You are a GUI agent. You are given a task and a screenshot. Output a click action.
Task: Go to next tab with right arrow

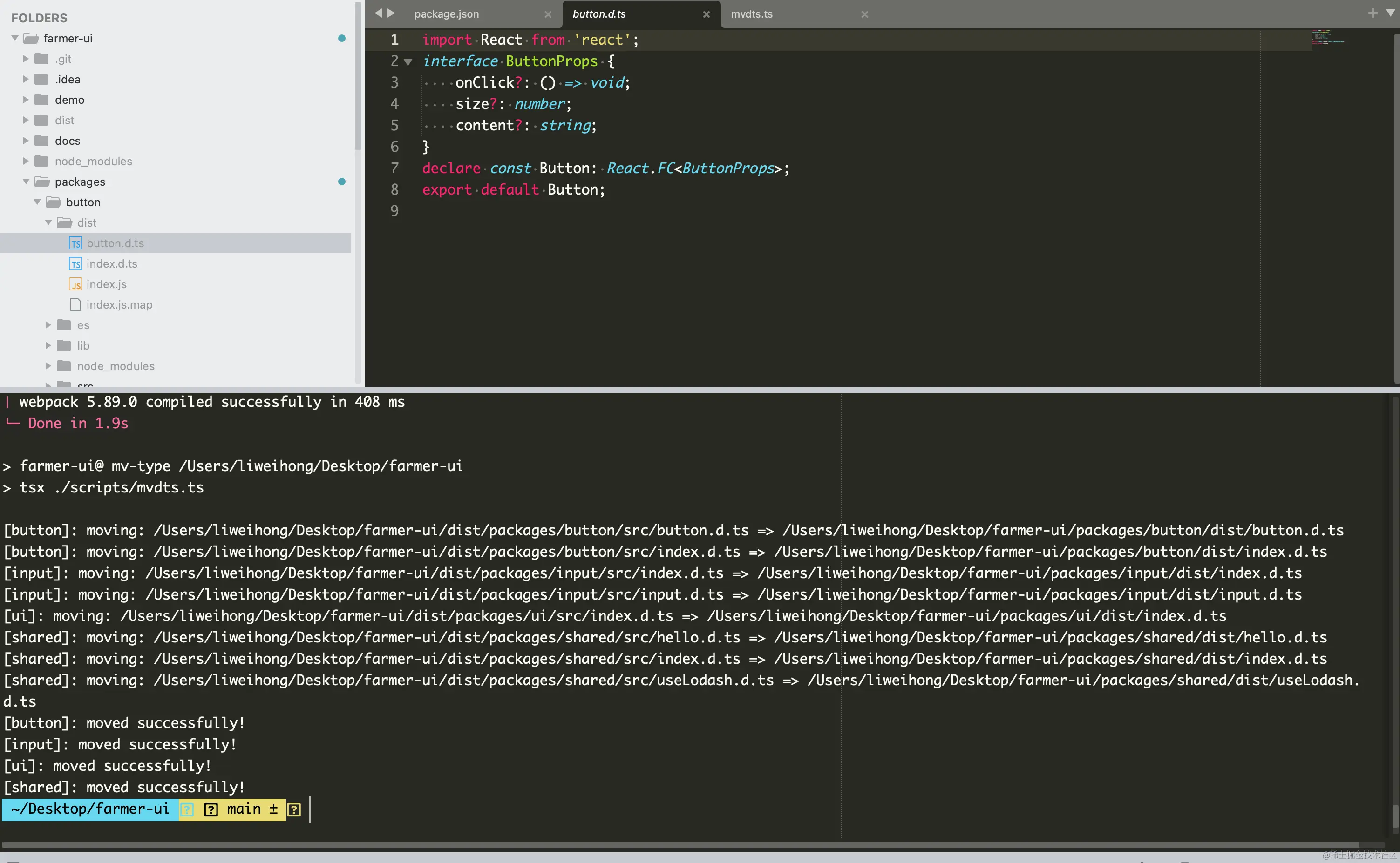tap(391, 13)
